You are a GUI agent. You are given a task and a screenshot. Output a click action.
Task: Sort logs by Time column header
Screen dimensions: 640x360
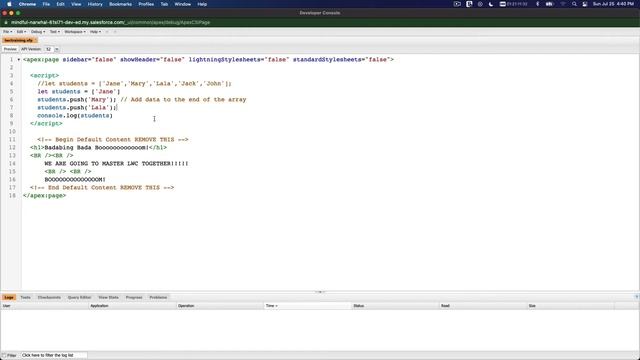(308, 306)
